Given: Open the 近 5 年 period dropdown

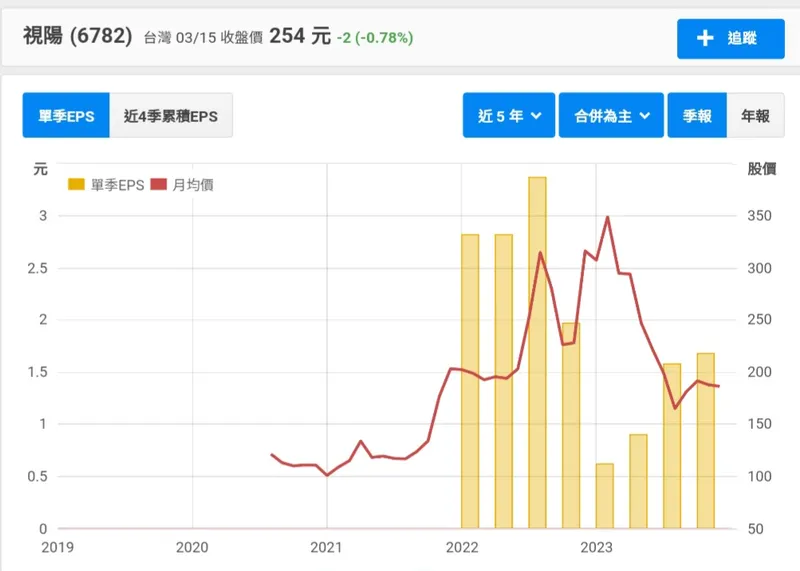Looking at the screenshot, I should 509,116.
